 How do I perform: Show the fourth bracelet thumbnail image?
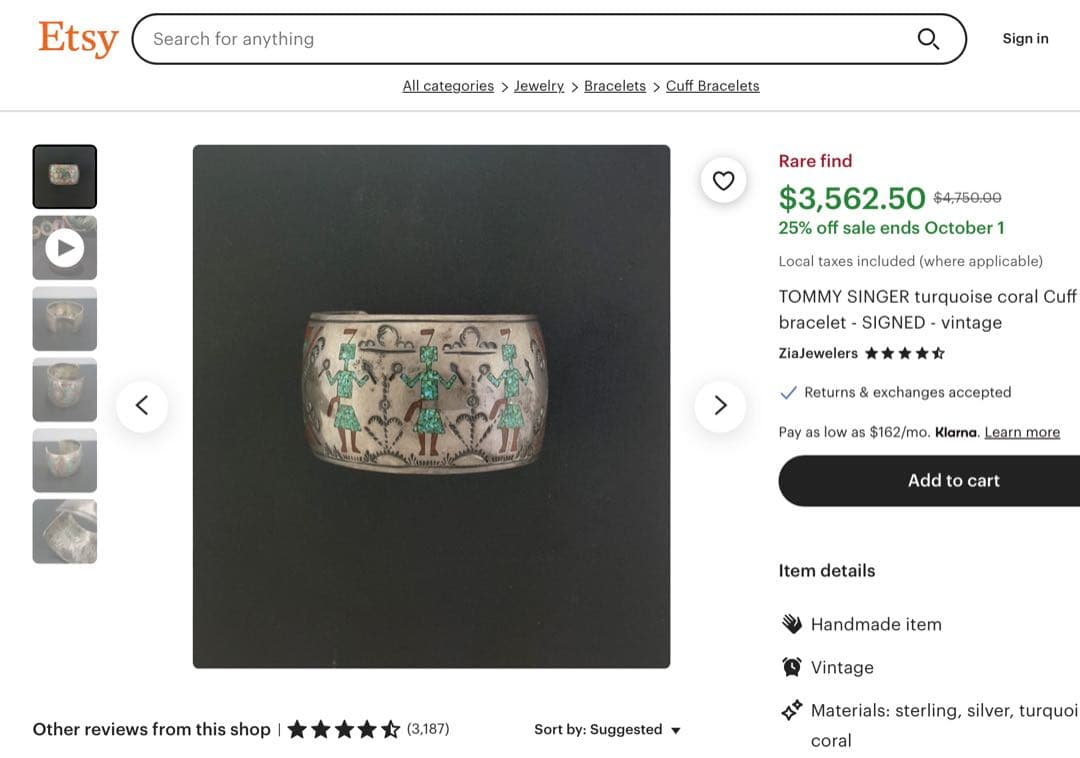pyautogui.click(x=65, y=390)
